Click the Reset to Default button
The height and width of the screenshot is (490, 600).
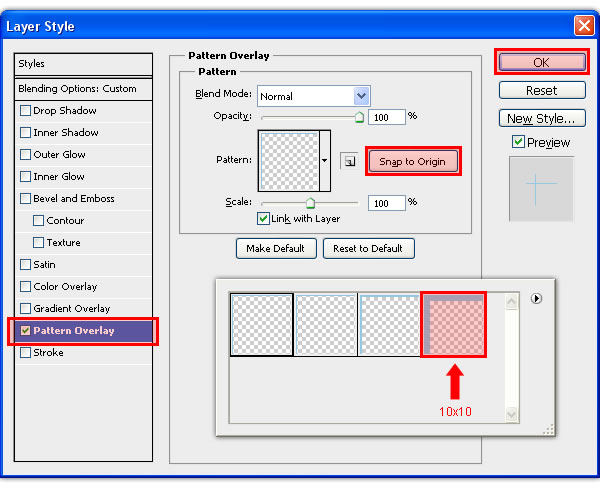368,249
